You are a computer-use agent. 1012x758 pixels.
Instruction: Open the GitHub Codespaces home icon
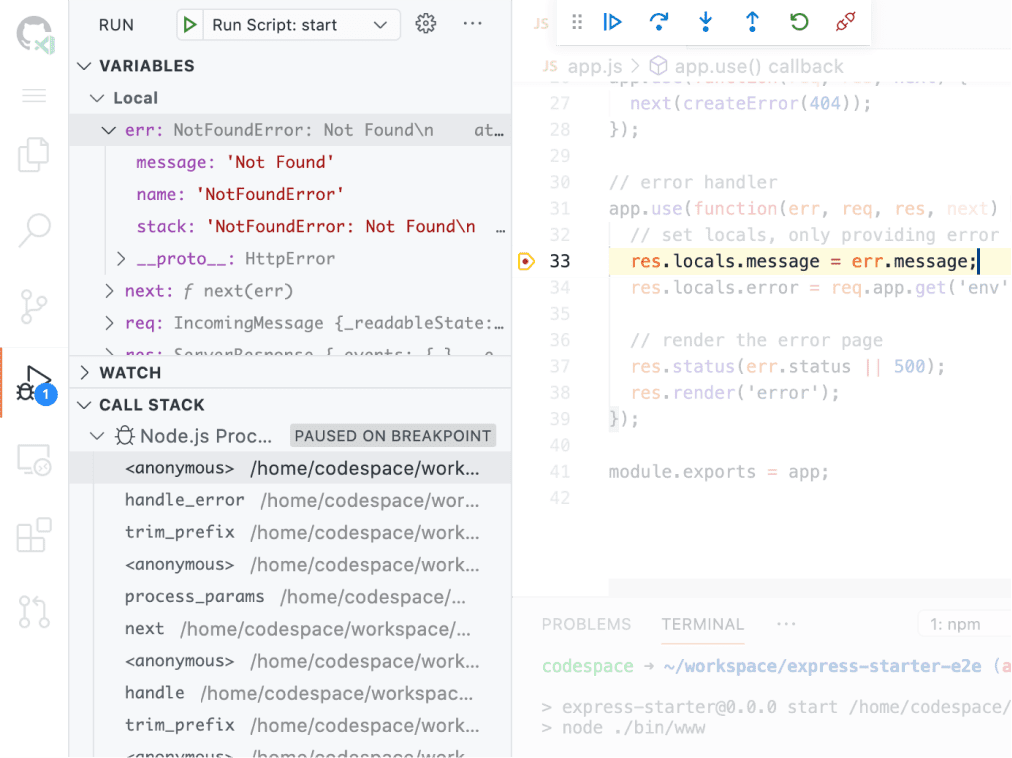coord(35,35)
